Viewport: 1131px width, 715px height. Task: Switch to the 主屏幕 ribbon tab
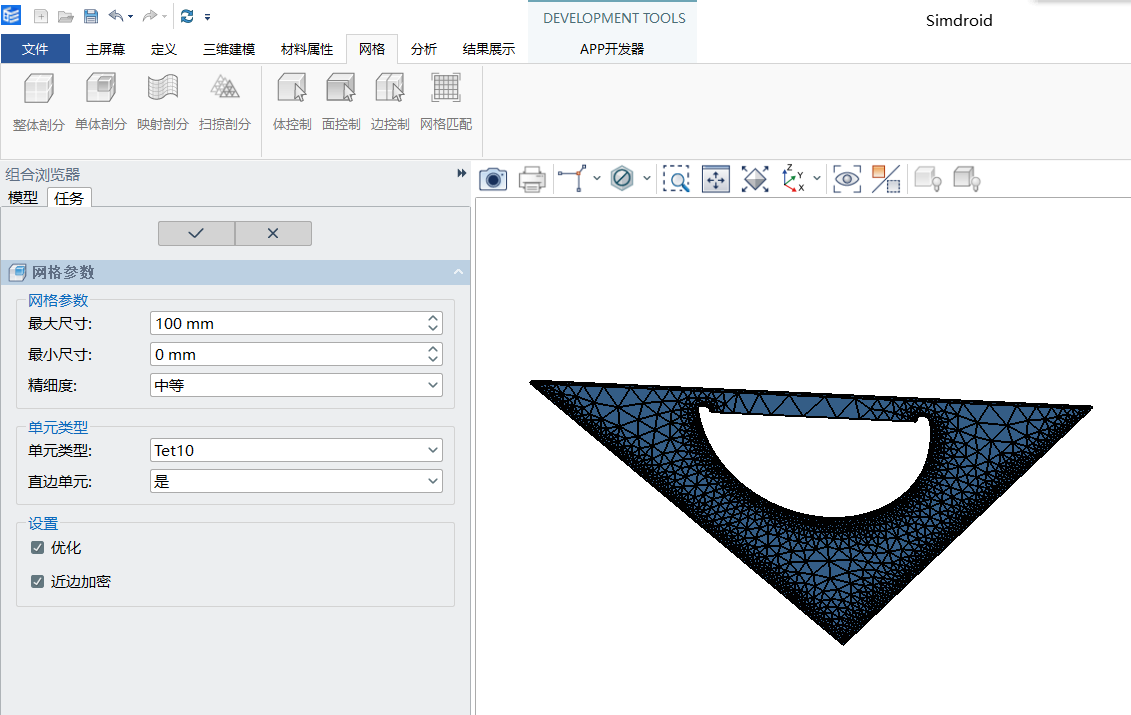105,49
